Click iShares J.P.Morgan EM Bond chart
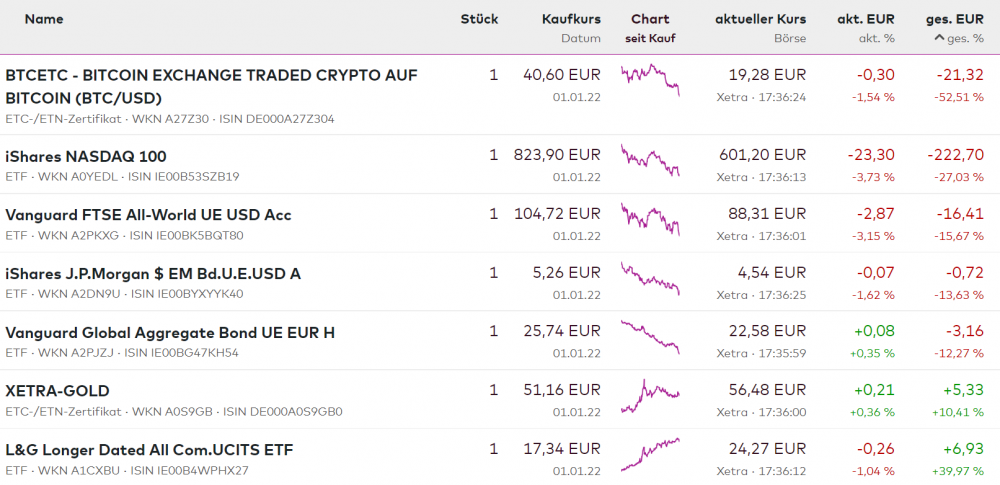The width and height of the screenshot is (1000, 485). tap(650, 278)
